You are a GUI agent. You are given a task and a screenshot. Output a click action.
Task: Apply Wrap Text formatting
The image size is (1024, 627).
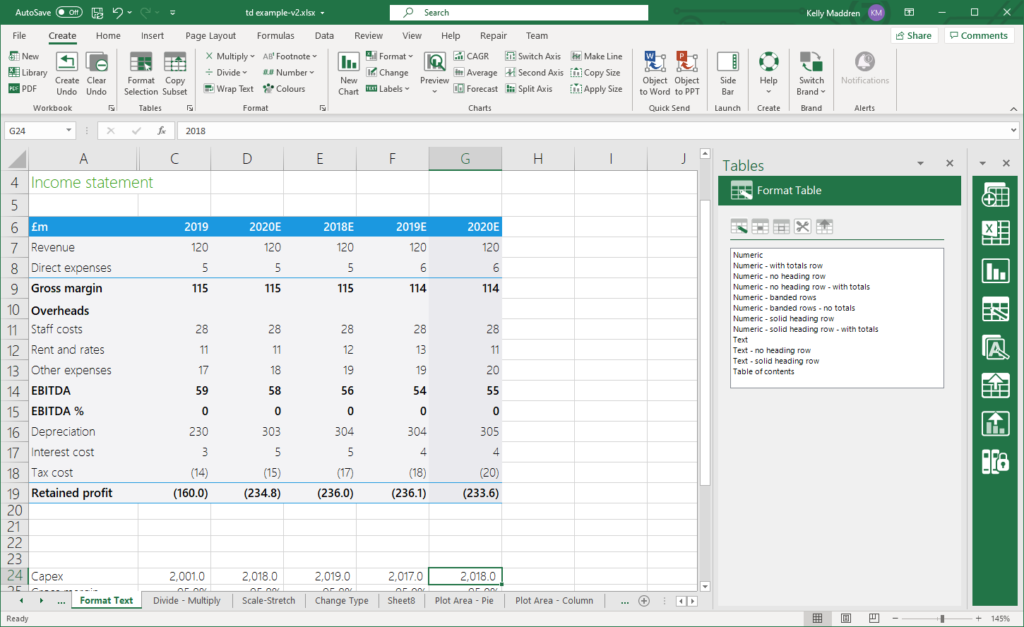point(229,88)
